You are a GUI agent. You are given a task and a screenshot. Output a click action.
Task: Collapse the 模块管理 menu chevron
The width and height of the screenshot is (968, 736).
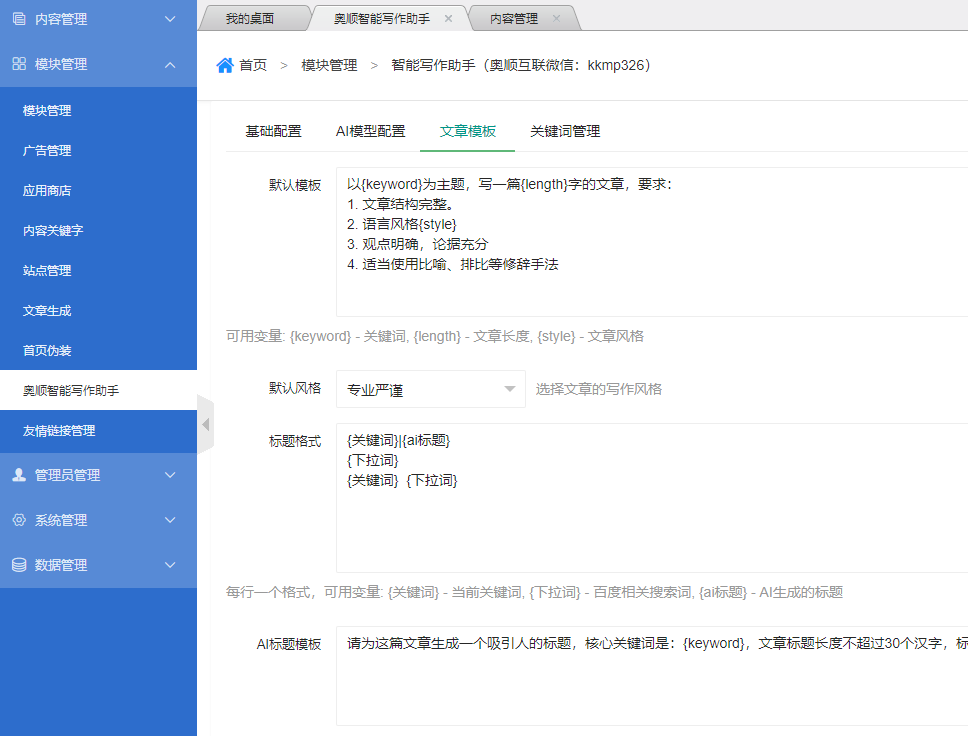point(170,64)
